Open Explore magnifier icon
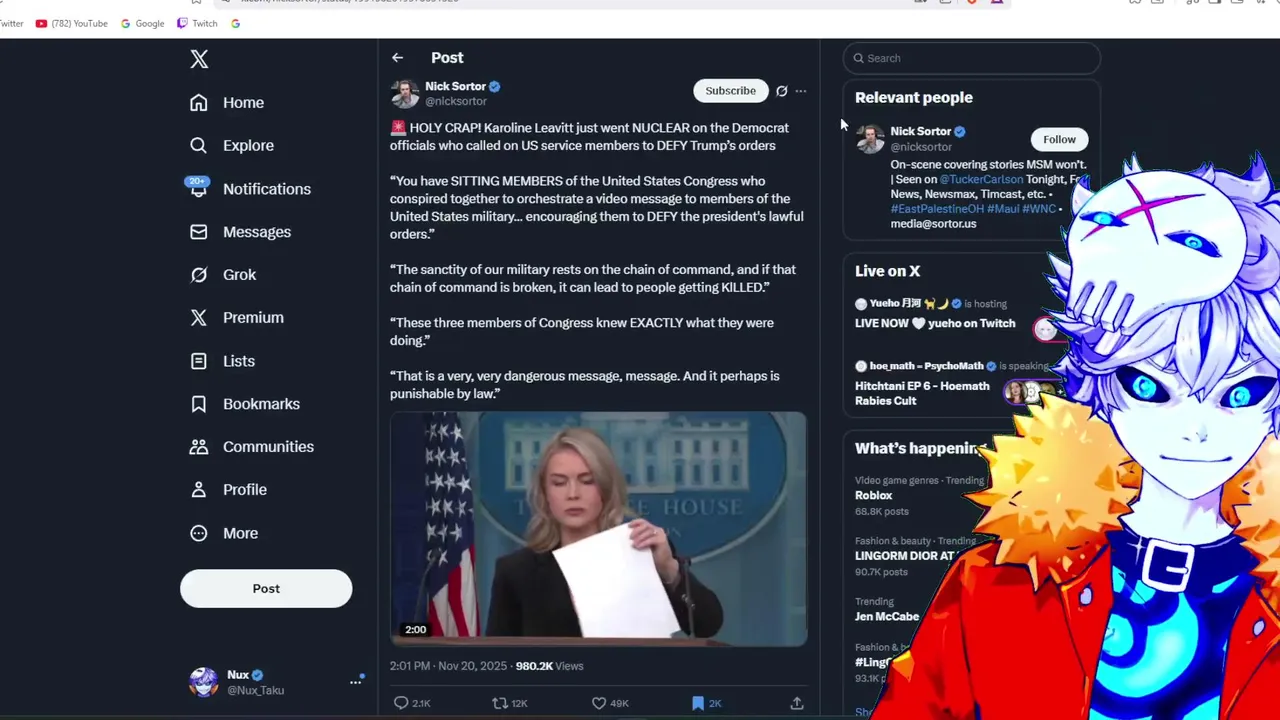The image size is (1280, 720). point(199,146)
